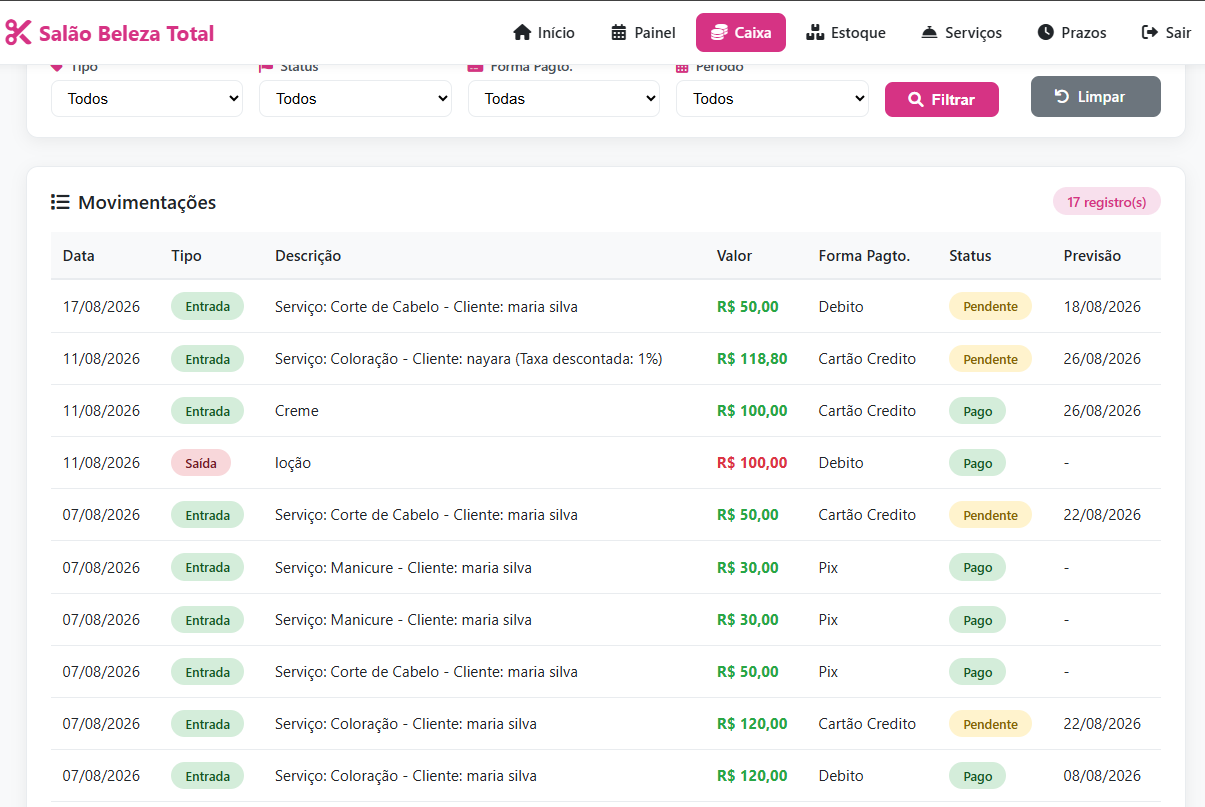Viewport: 1205px width, 807px height.
Task: Open Prazos via the clock icon
Action: [x=1046, y=33]
